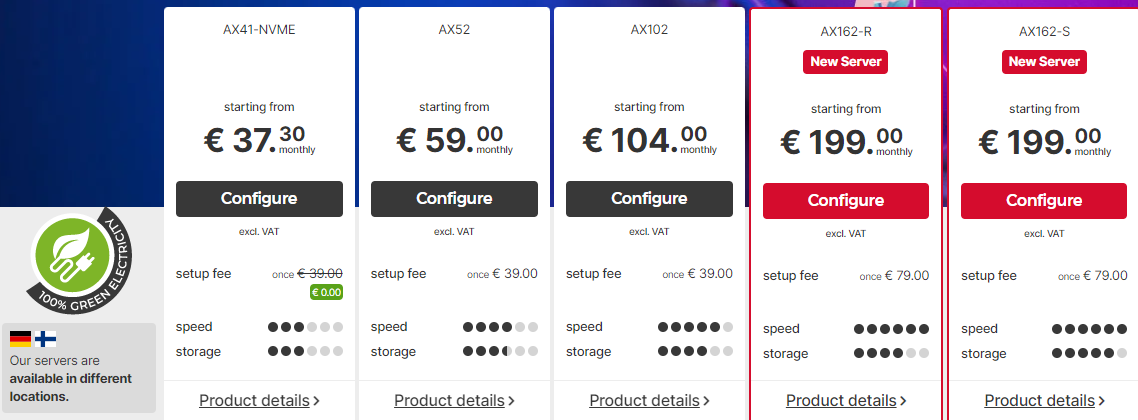Click the servers available in different locations box
The image size is (1138, 420).
pos(79,368)
